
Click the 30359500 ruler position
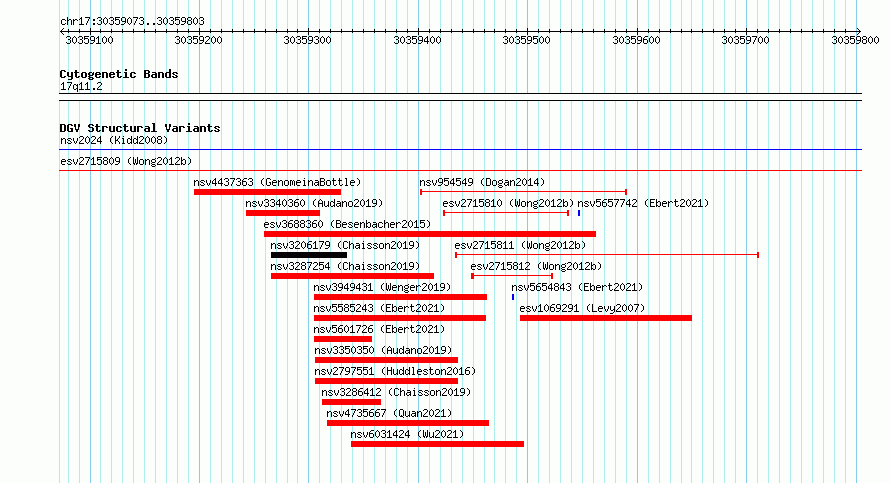527,40
